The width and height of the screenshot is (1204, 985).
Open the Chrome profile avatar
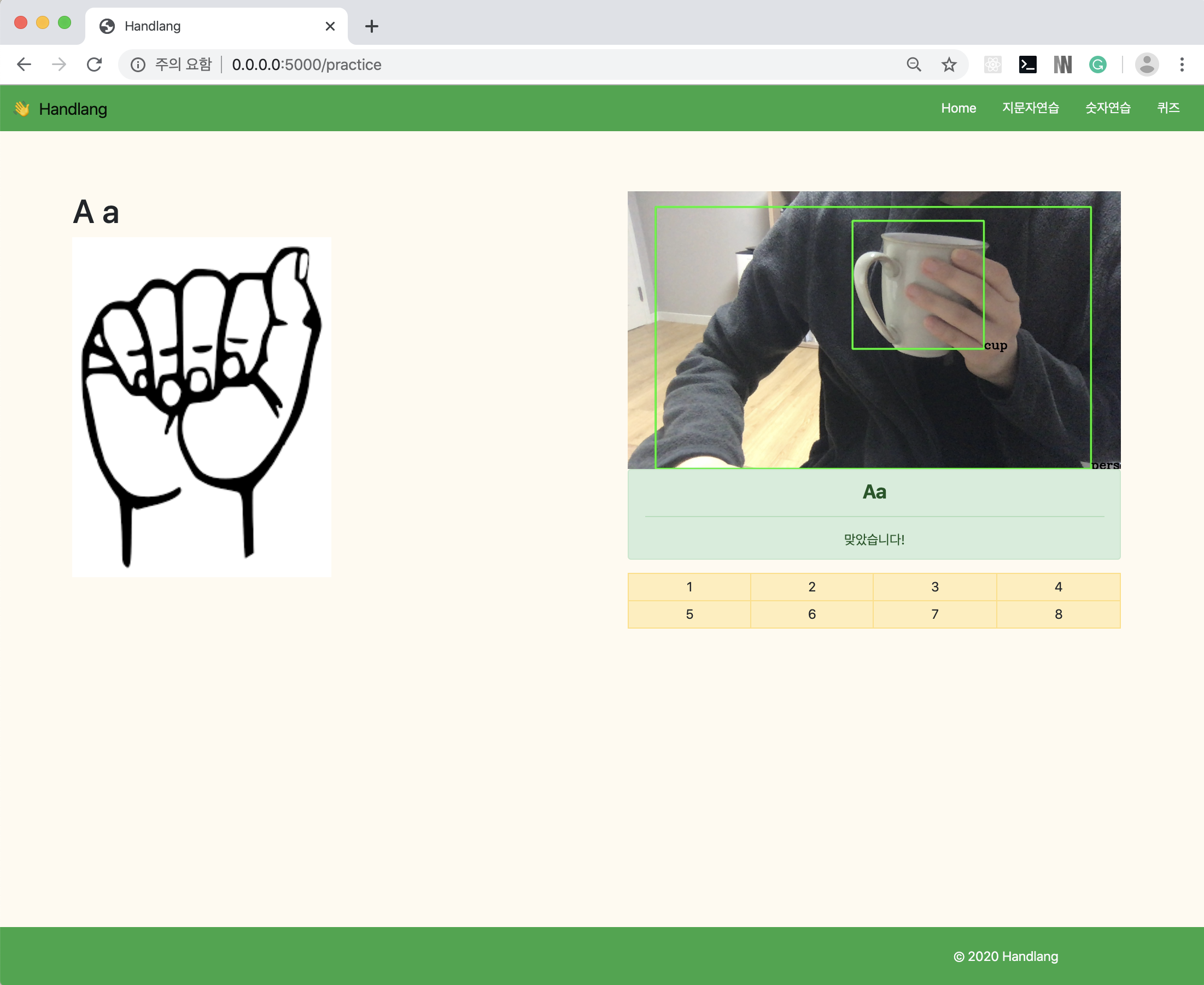1146,65
